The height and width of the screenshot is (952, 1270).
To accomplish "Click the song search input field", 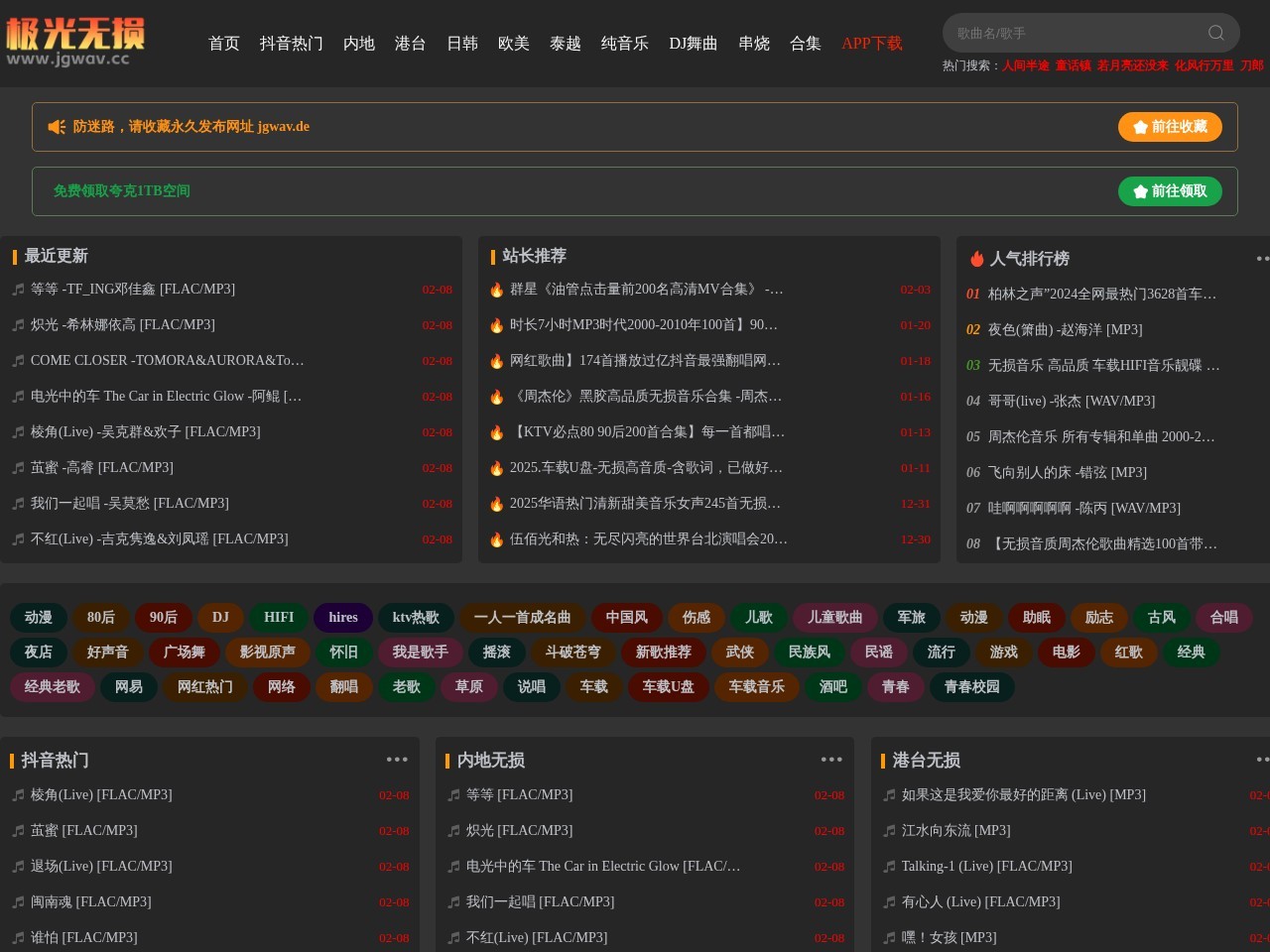I will pos(1072,33).
